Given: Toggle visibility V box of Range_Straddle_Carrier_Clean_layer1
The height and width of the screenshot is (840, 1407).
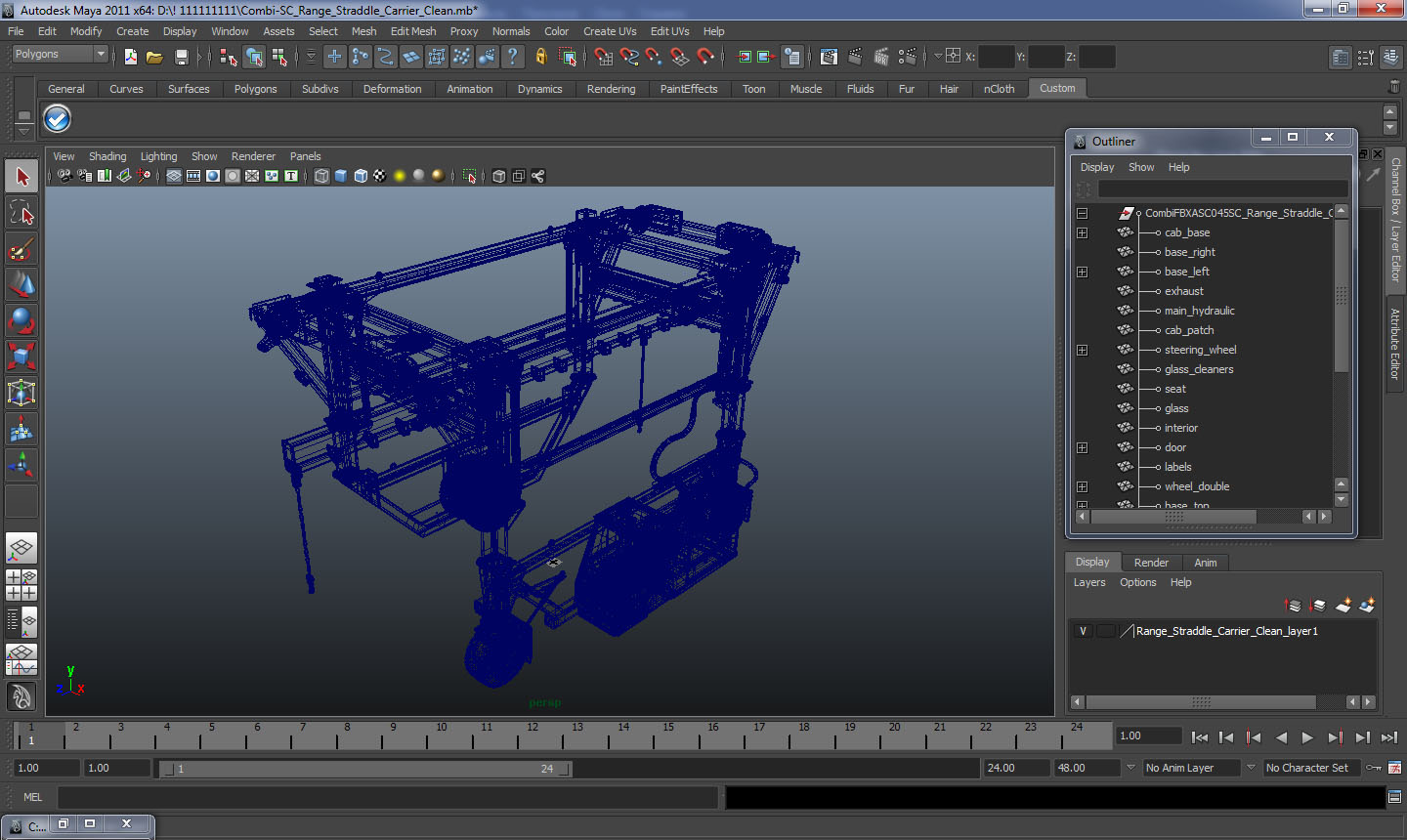Looking at the screenshot, I should pos(1083,631).
